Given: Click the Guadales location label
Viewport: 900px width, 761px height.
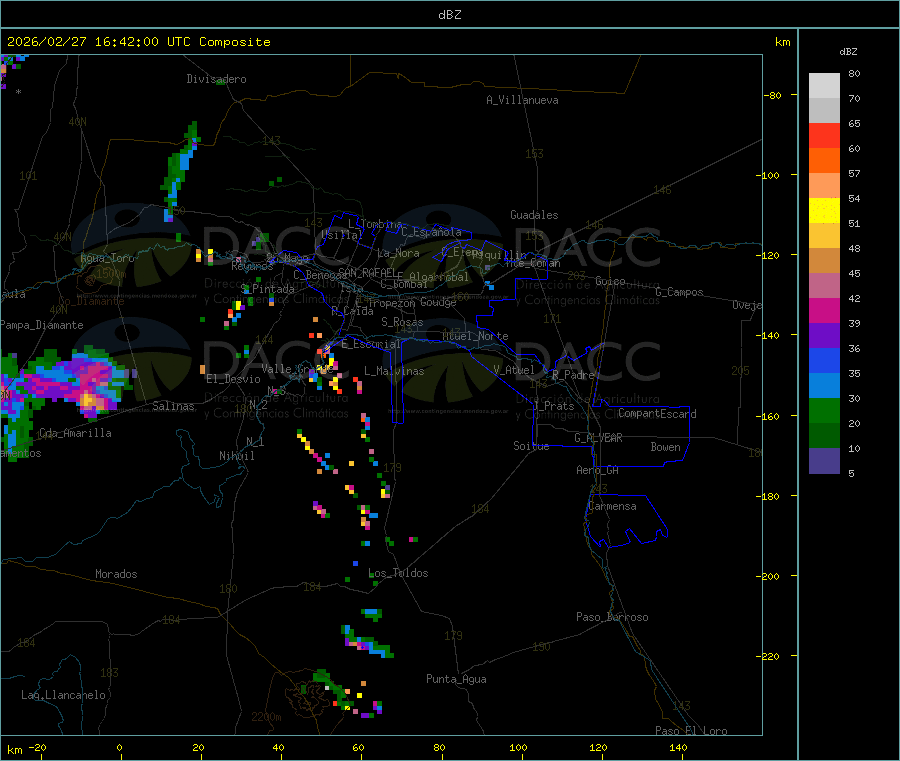Looking at the screenshot, I should (534, 215).
